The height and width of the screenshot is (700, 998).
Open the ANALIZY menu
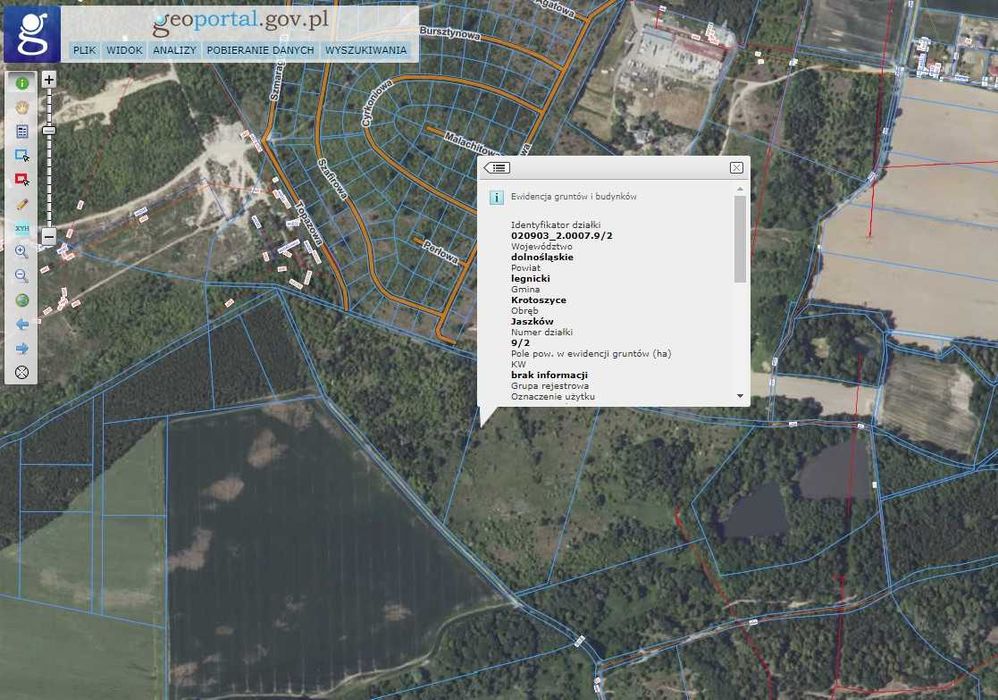tap(174, 50)
